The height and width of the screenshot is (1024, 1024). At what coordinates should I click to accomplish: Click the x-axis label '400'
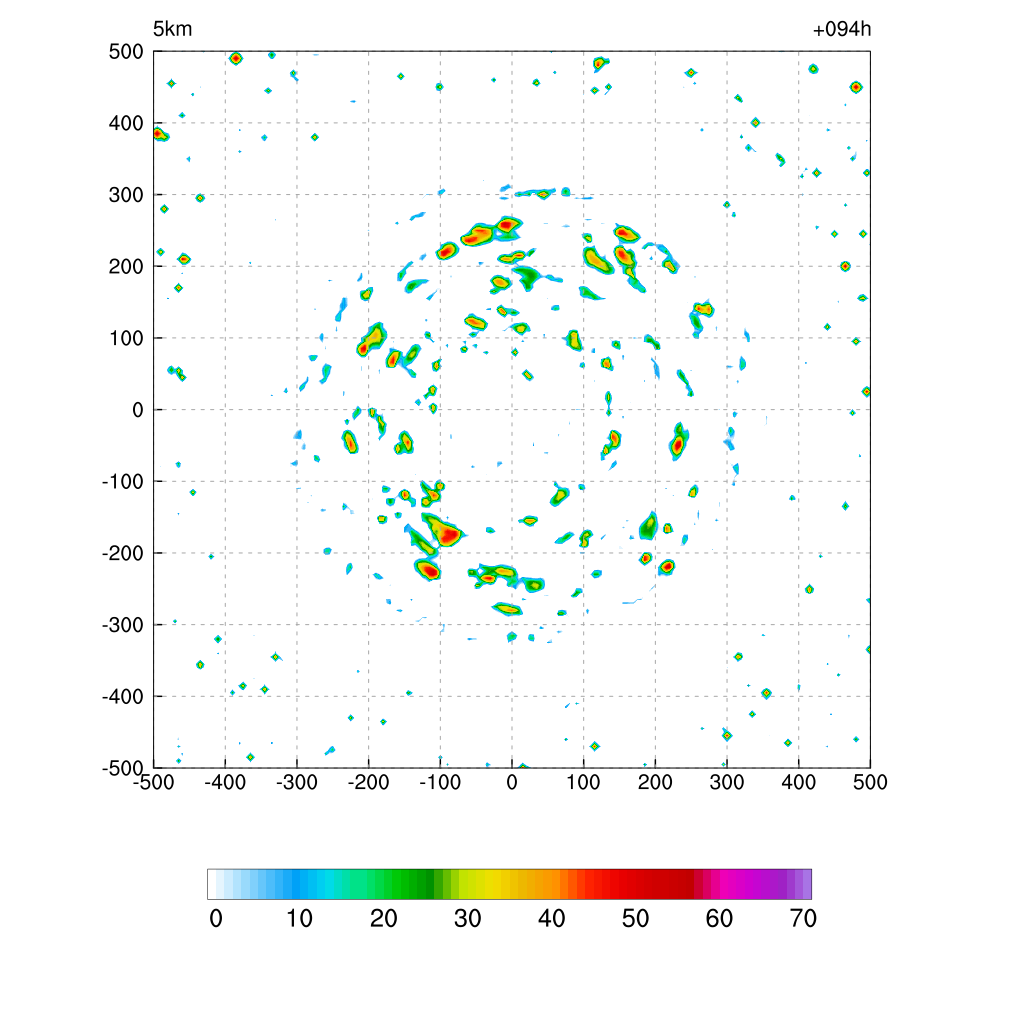pyautogui.click(x=799, y=782)
